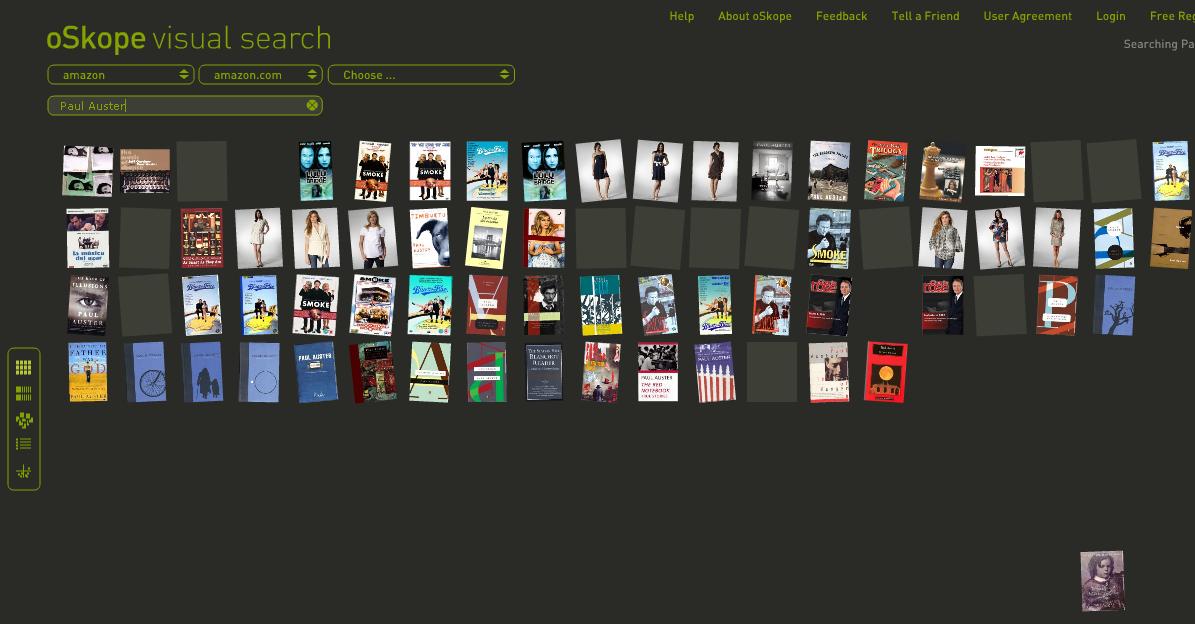Select The Red Notebook book thumbnail
The height and width of the screenshot is (624, 1195).
(x=657, y=372)
